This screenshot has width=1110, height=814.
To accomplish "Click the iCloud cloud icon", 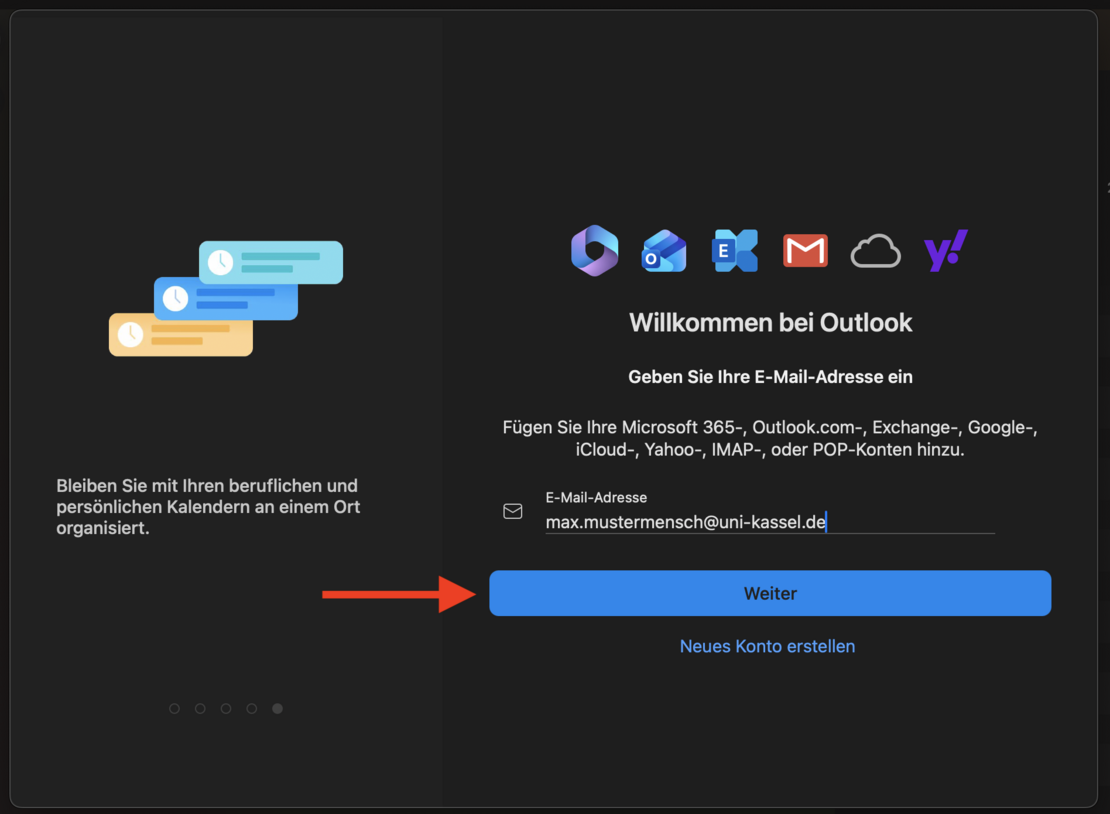I will (x=876, y=251).
